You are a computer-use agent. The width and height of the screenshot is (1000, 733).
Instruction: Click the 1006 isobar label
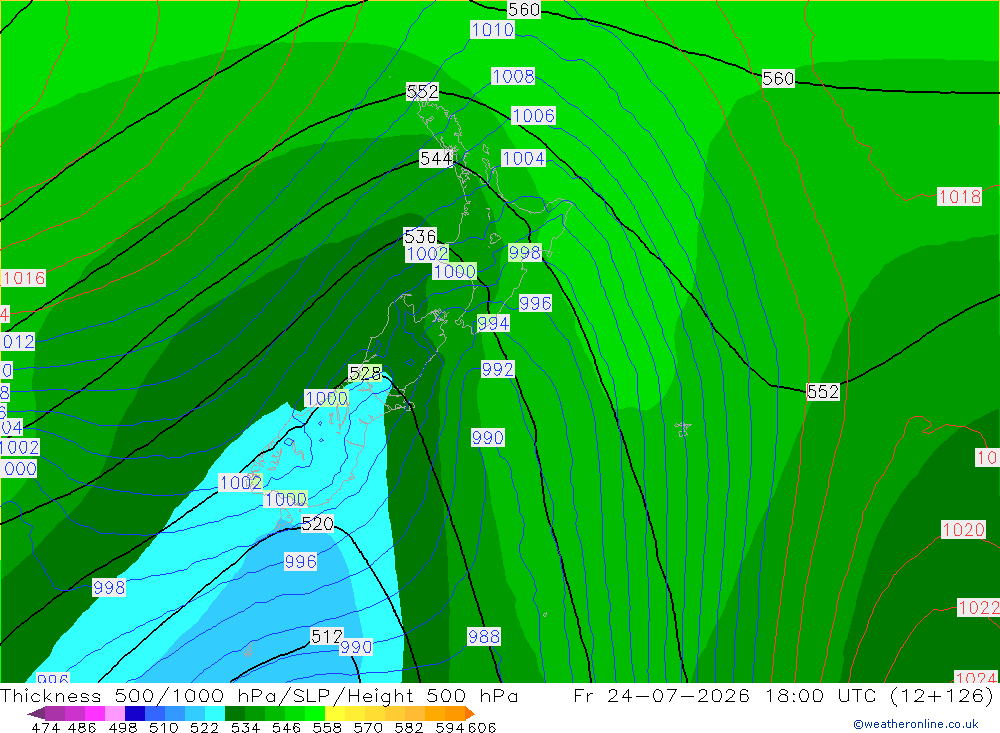tap(533, 115)
